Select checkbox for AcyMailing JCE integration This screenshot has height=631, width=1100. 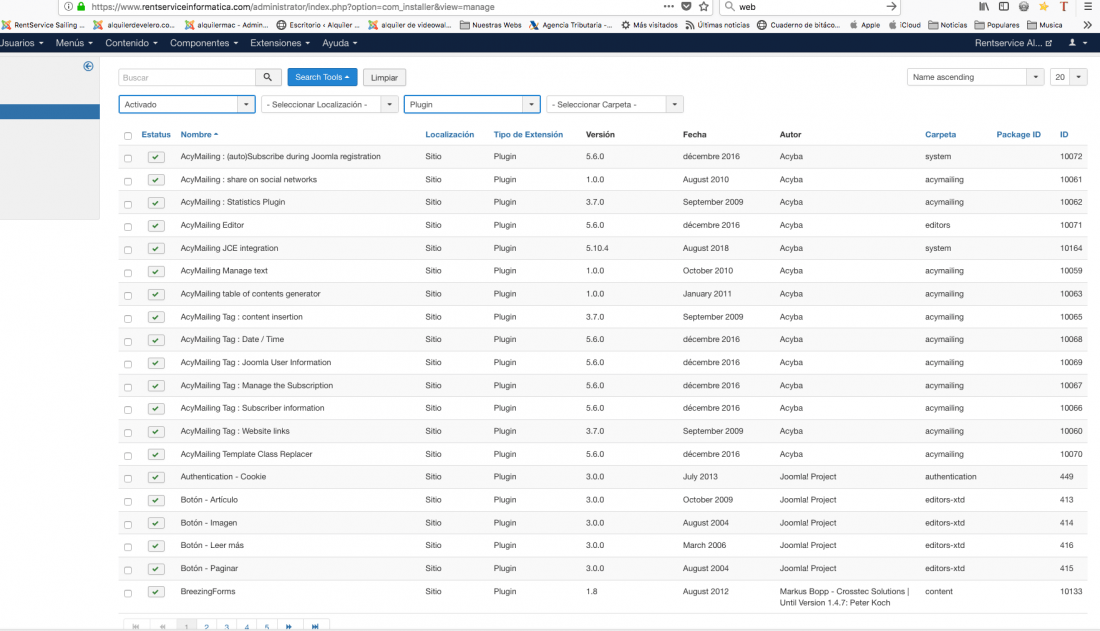[128, 249]
